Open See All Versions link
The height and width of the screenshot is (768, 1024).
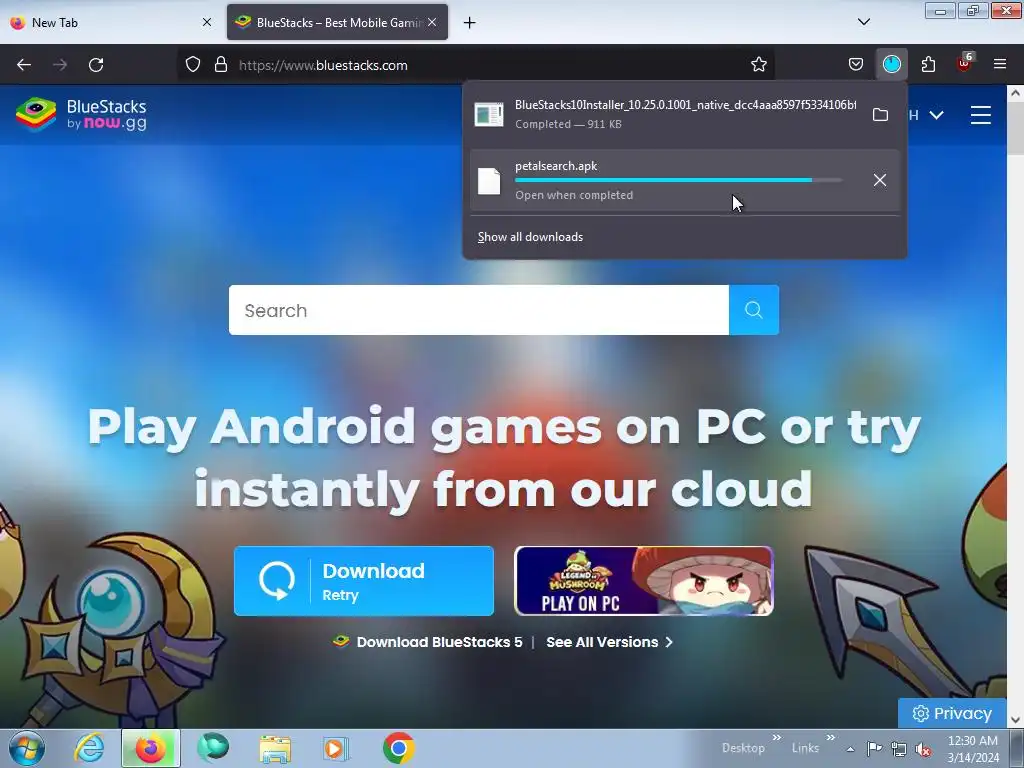[x=609, y=642]
